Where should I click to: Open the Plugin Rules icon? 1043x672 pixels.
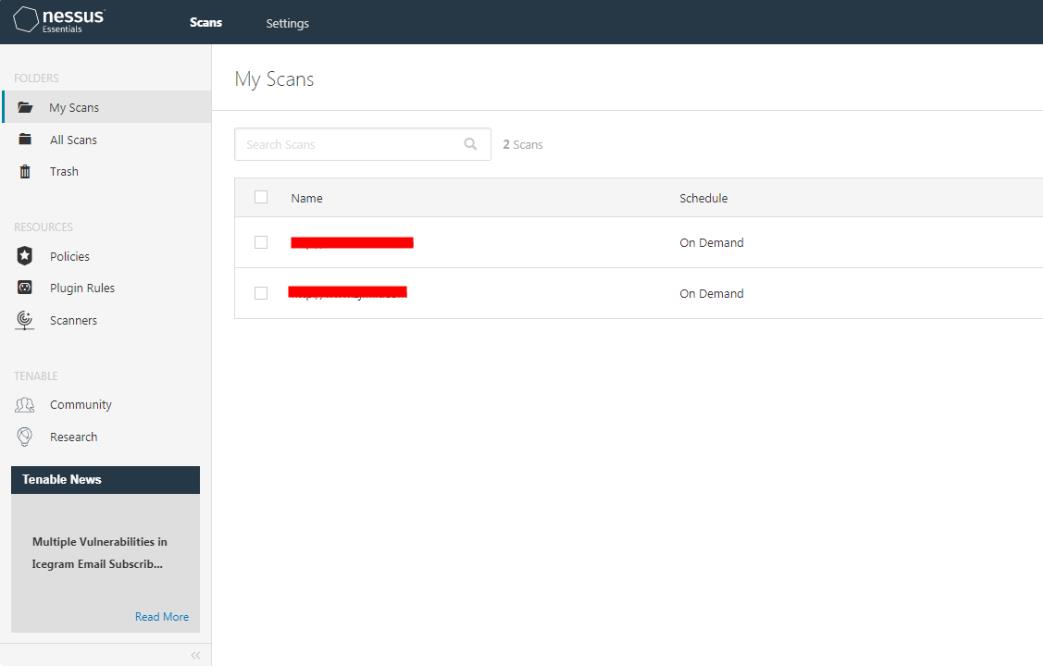click(25, 288)
